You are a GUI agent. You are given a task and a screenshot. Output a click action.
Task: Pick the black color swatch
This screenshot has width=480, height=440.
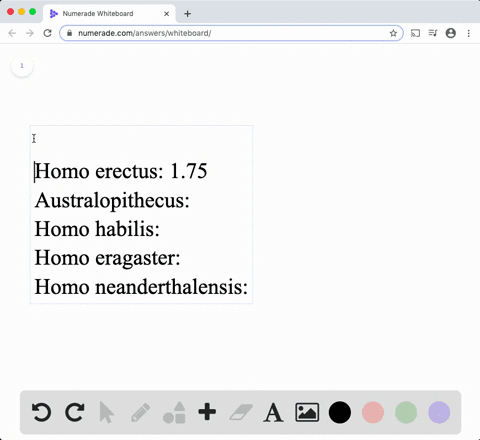click(340, 412)
